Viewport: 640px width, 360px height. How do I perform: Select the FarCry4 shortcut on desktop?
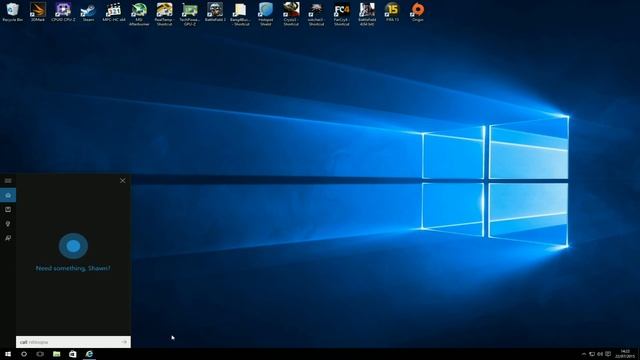tap(342, 14)
